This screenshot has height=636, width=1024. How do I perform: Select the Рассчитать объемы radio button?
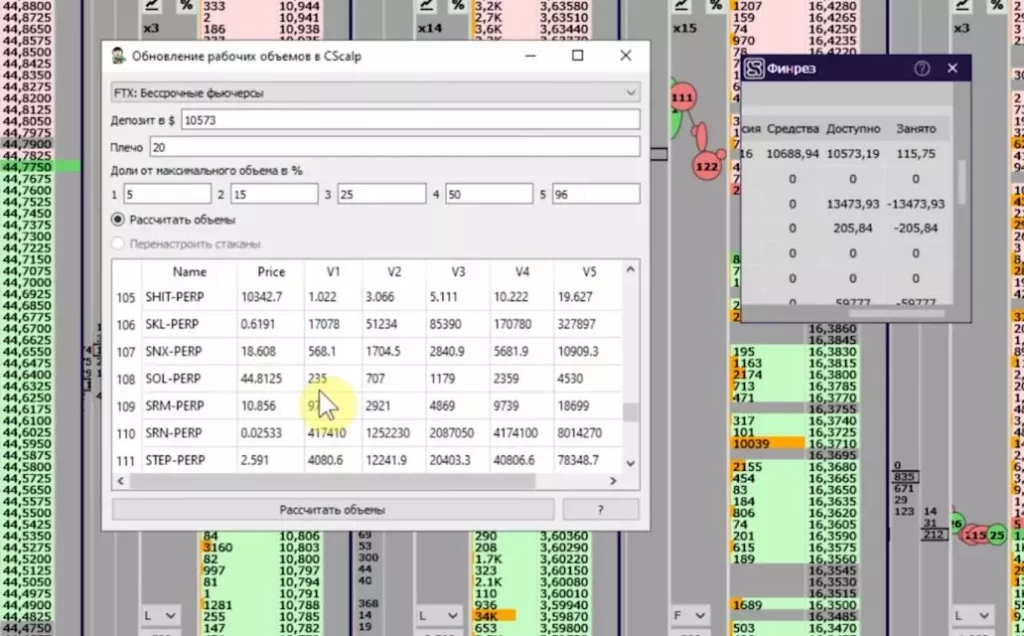tap(118, 219)
